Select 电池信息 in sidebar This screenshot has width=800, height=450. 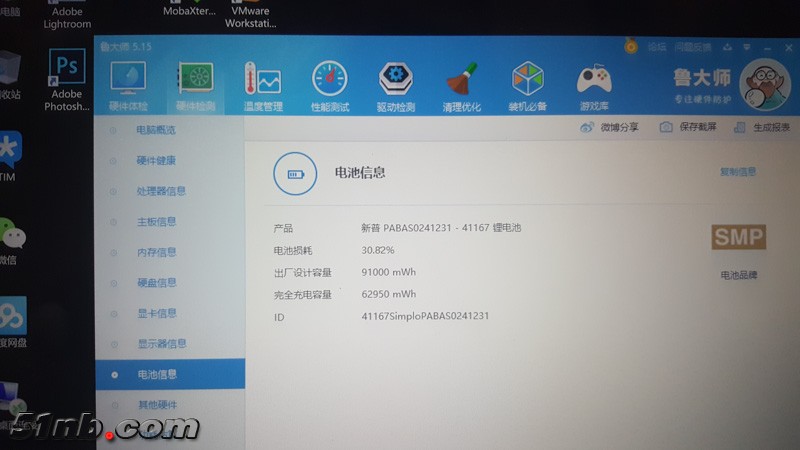[x=170, y=374]
